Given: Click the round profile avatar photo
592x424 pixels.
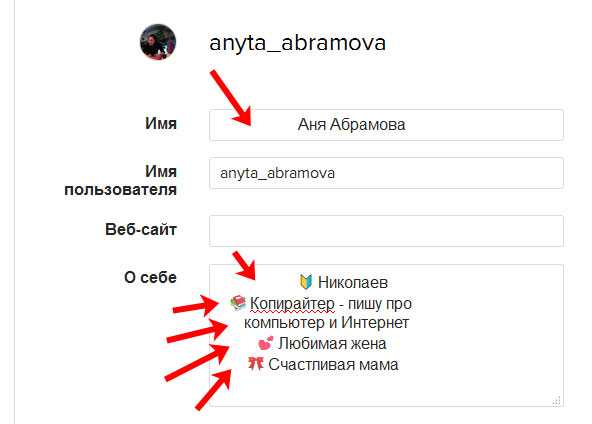Looking at the screenshot, I should (158, 42).
